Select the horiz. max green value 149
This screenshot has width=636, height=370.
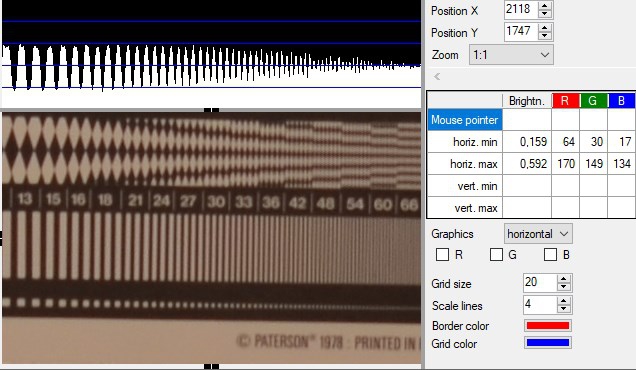click(x=593, y=164)
